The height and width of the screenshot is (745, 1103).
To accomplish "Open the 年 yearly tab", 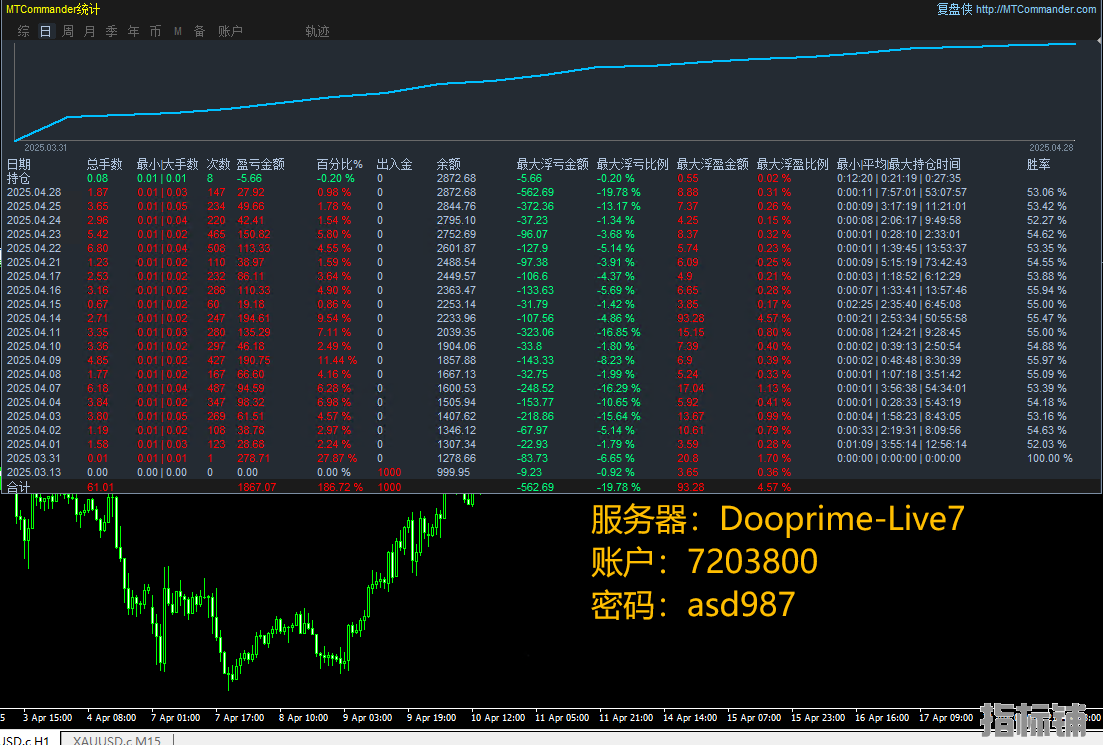I will coord(134,31).
